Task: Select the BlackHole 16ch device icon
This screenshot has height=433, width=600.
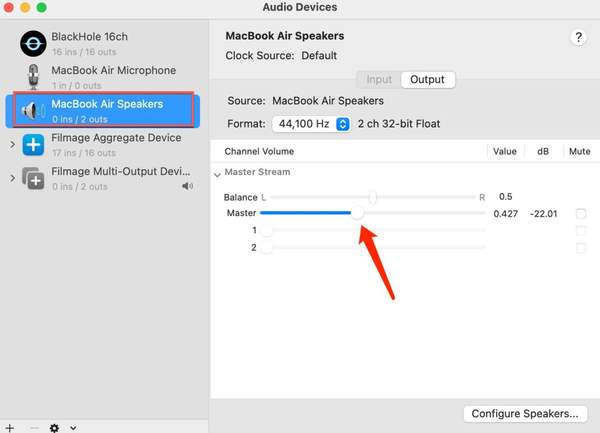Action: click(33, 43)
